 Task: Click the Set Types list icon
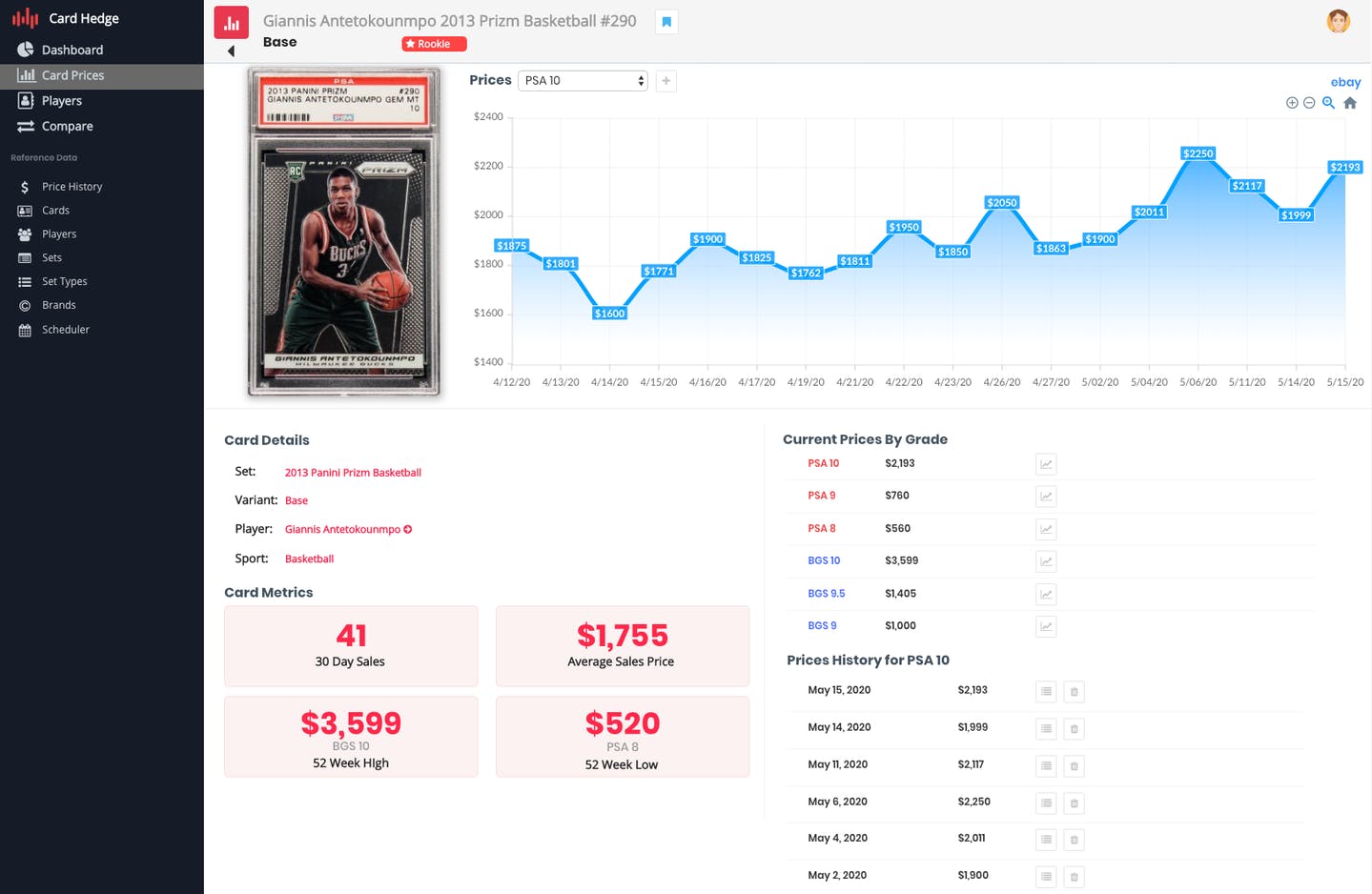(25, 282)
